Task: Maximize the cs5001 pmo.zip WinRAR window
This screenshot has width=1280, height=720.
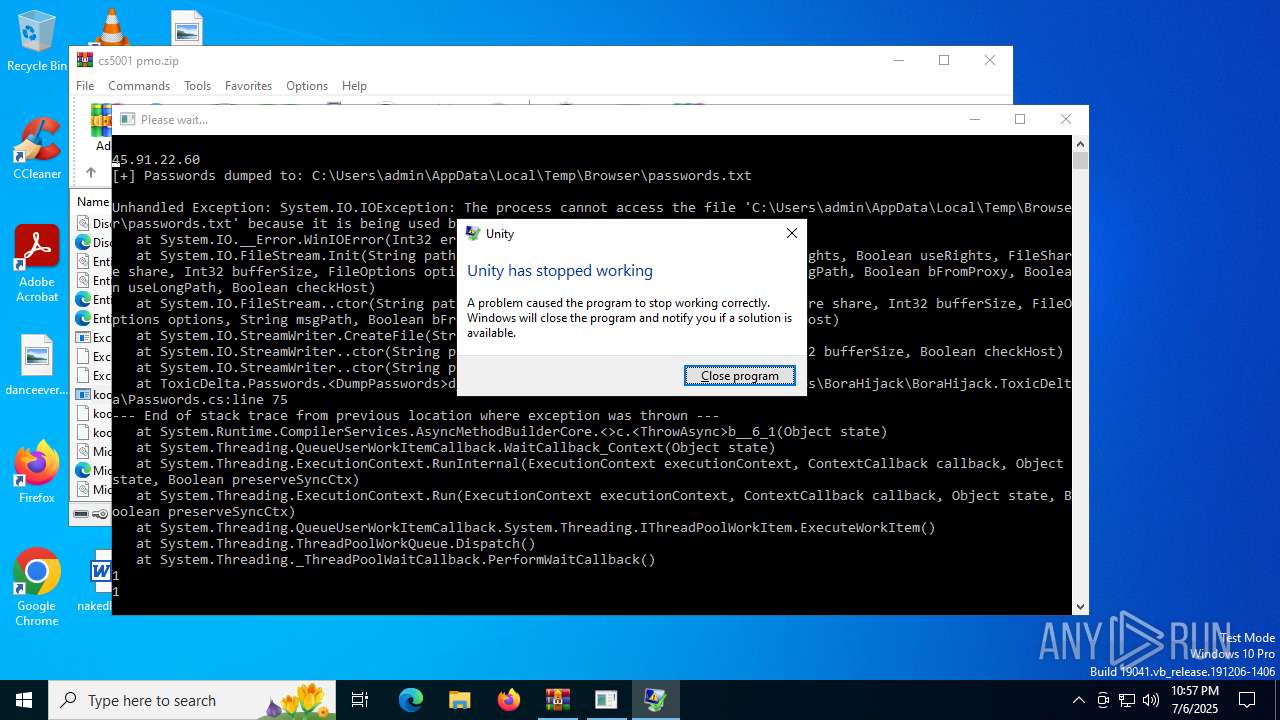Action: pos(944,60)
